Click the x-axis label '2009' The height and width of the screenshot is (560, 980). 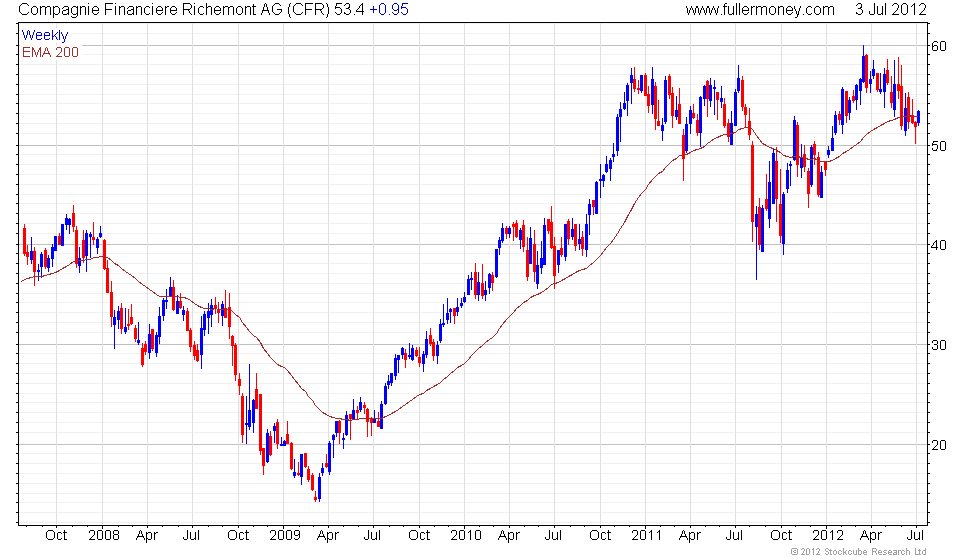click(285, 536)
